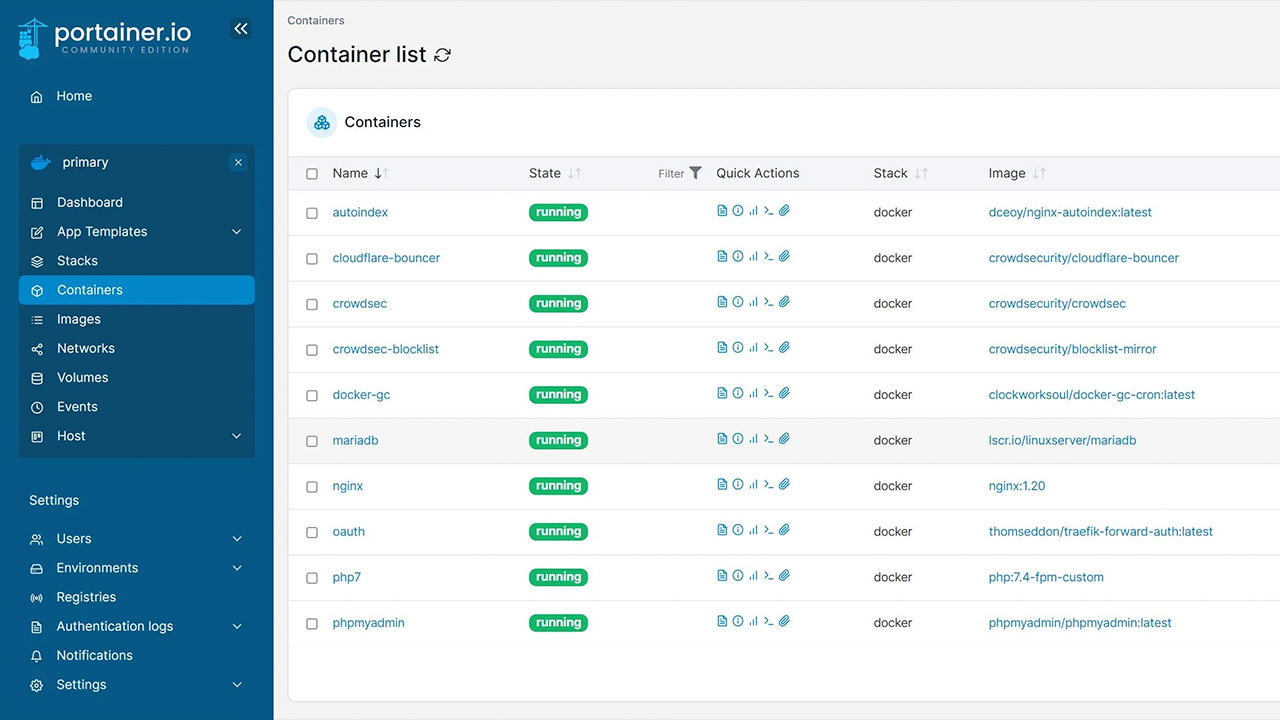This screenshot has width=1280, height=720.
Task: View stats for the crowdsec container
Action: [753, 301]
